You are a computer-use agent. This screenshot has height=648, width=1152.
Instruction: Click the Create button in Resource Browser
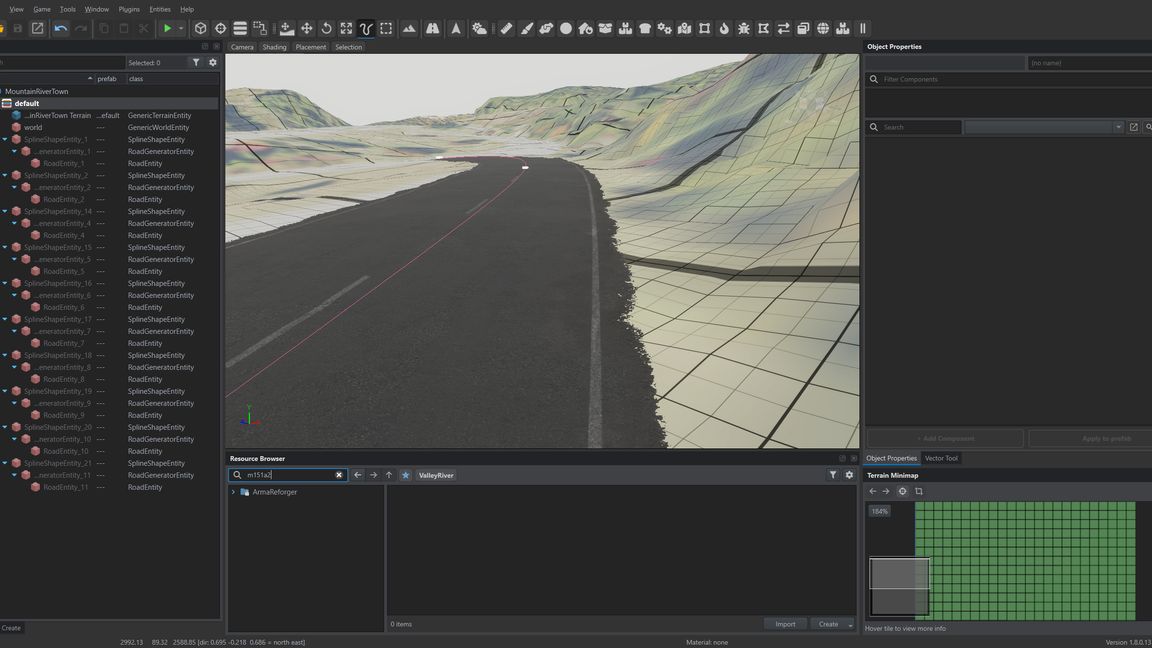pyautogui.click(x=828, y=624)
